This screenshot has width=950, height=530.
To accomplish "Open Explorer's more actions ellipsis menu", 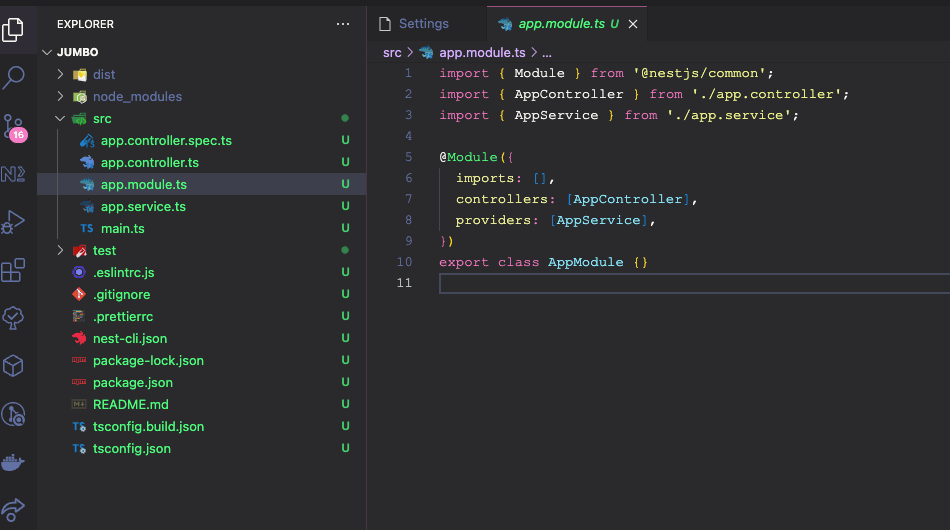I will pos(343,24).
